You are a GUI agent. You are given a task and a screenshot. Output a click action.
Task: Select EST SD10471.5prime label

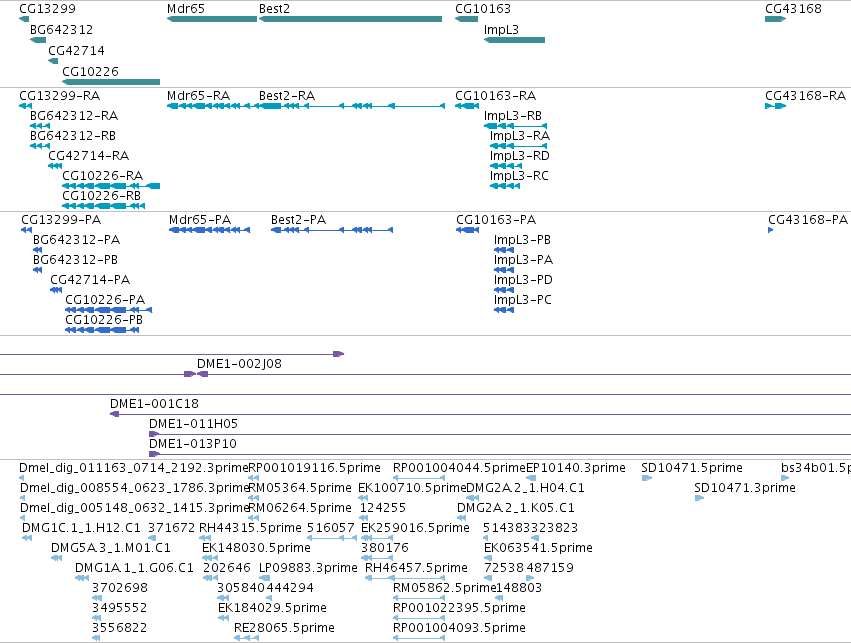point(691,468)
